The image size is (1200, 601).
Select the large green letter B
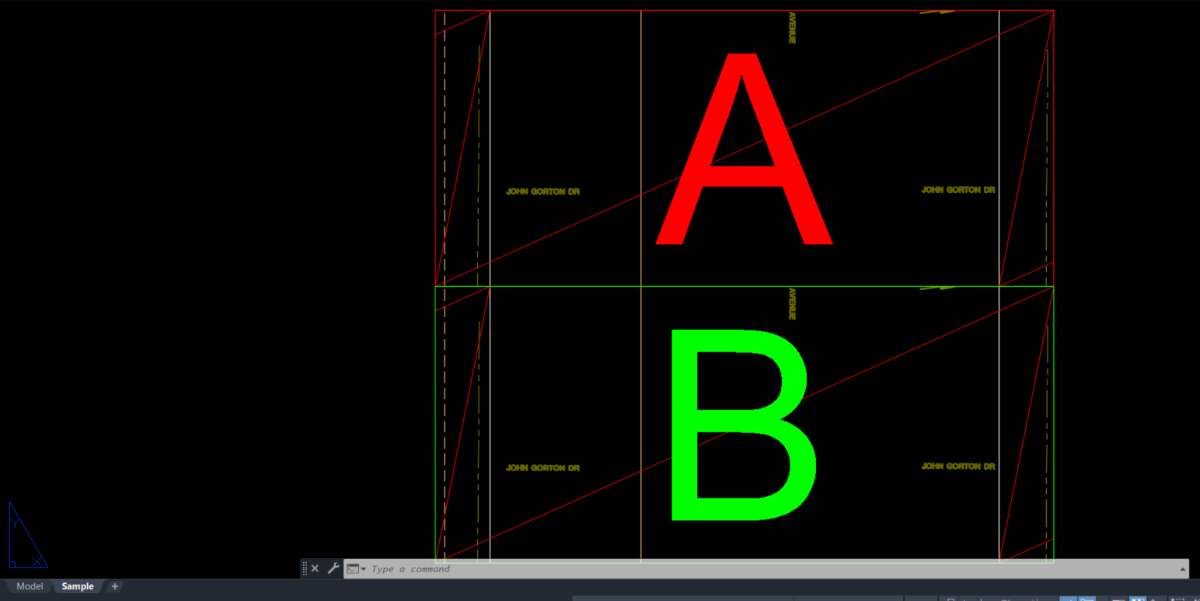(x=742, y=424)
